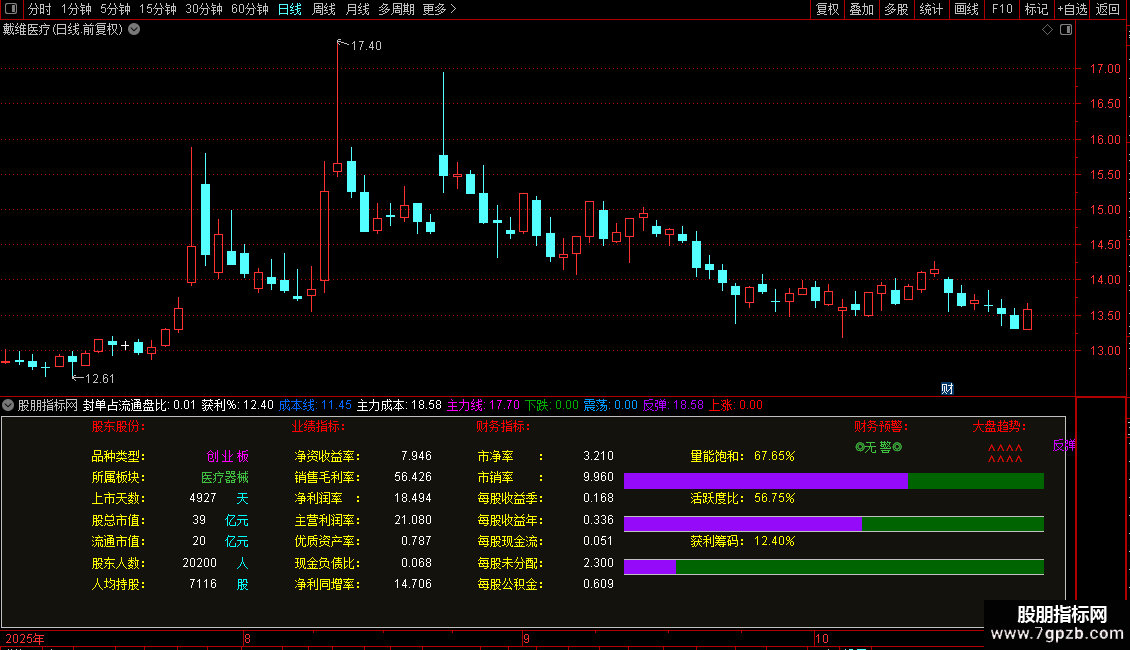Open the 统计 statistics button
The image size is (1130, 650).
point(931,9)
